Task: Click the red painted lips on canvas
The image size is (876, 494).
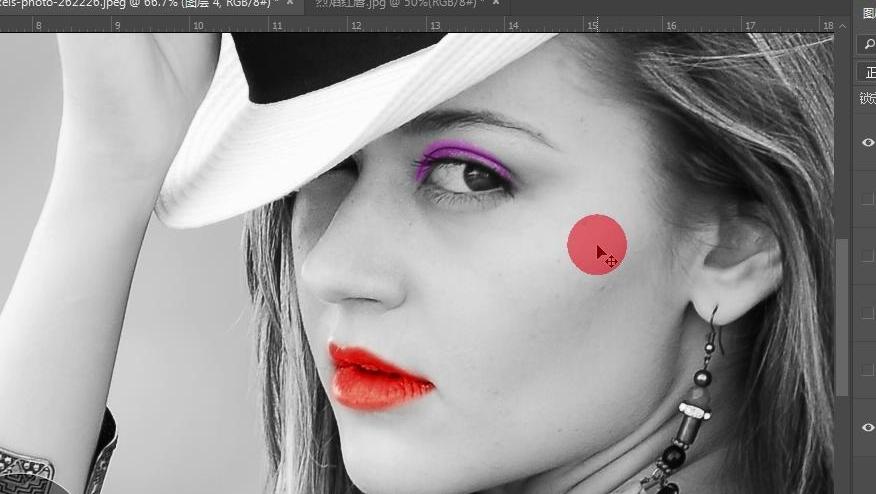Action: tap(375, 377)
